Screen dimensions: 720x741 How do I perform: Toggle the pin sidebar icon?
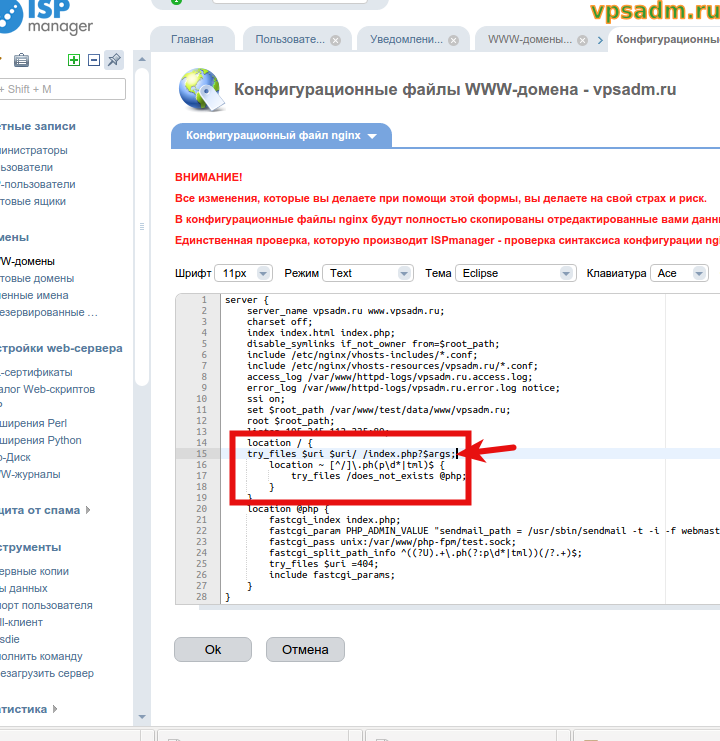tap(114, 60)
